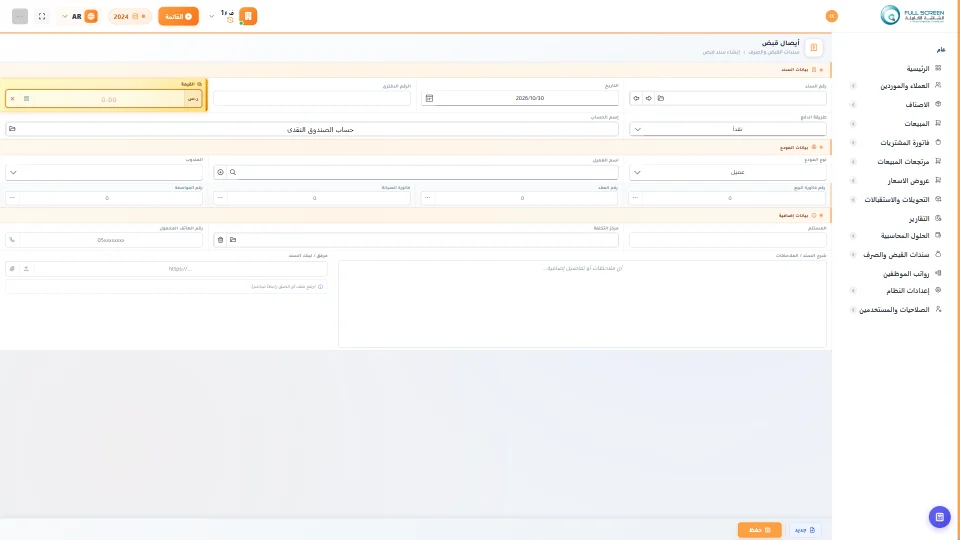The width and height of the screenshot is (960, 540).
Task: Click the notes textarea شرح السند
Action: [582, 304]
